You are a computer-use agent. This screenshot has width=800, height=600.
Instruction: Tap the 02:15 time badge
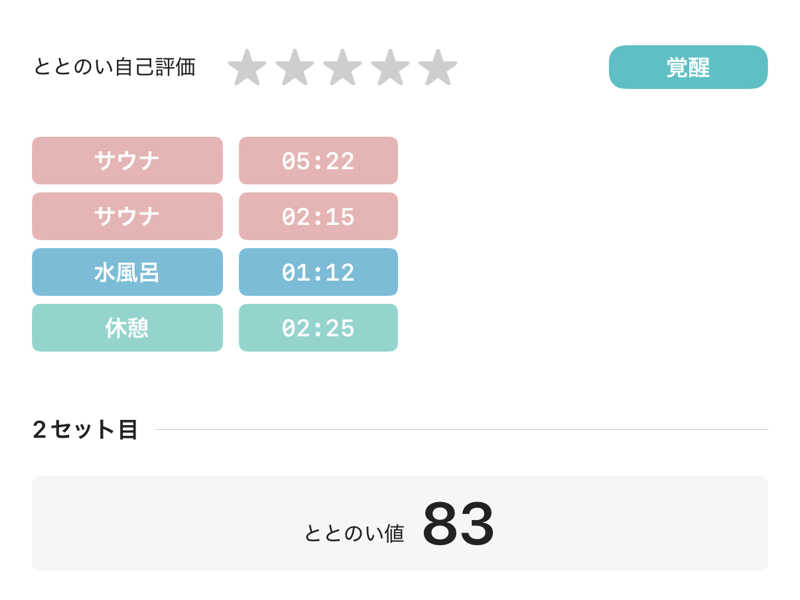[x=318, y=216]
